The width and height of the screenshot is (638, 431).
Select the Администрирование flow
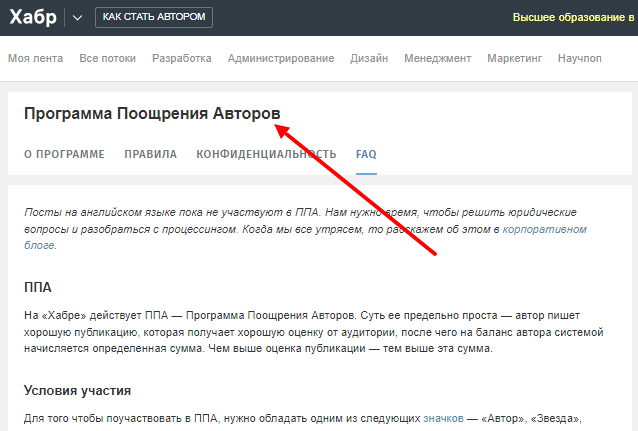(x=281, y=59)
